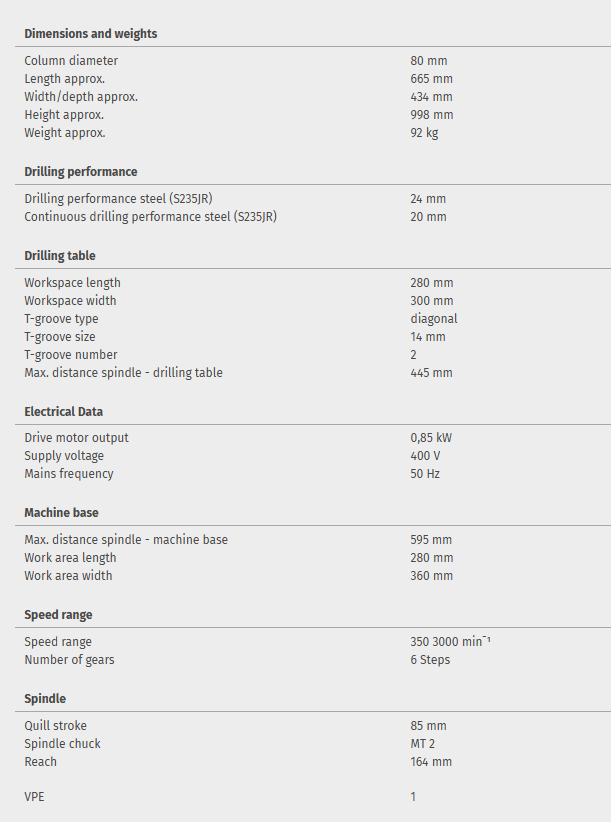This screenshot has height=822, width=611.
Task: Select the T-groove type label
Action: [61, 319]
